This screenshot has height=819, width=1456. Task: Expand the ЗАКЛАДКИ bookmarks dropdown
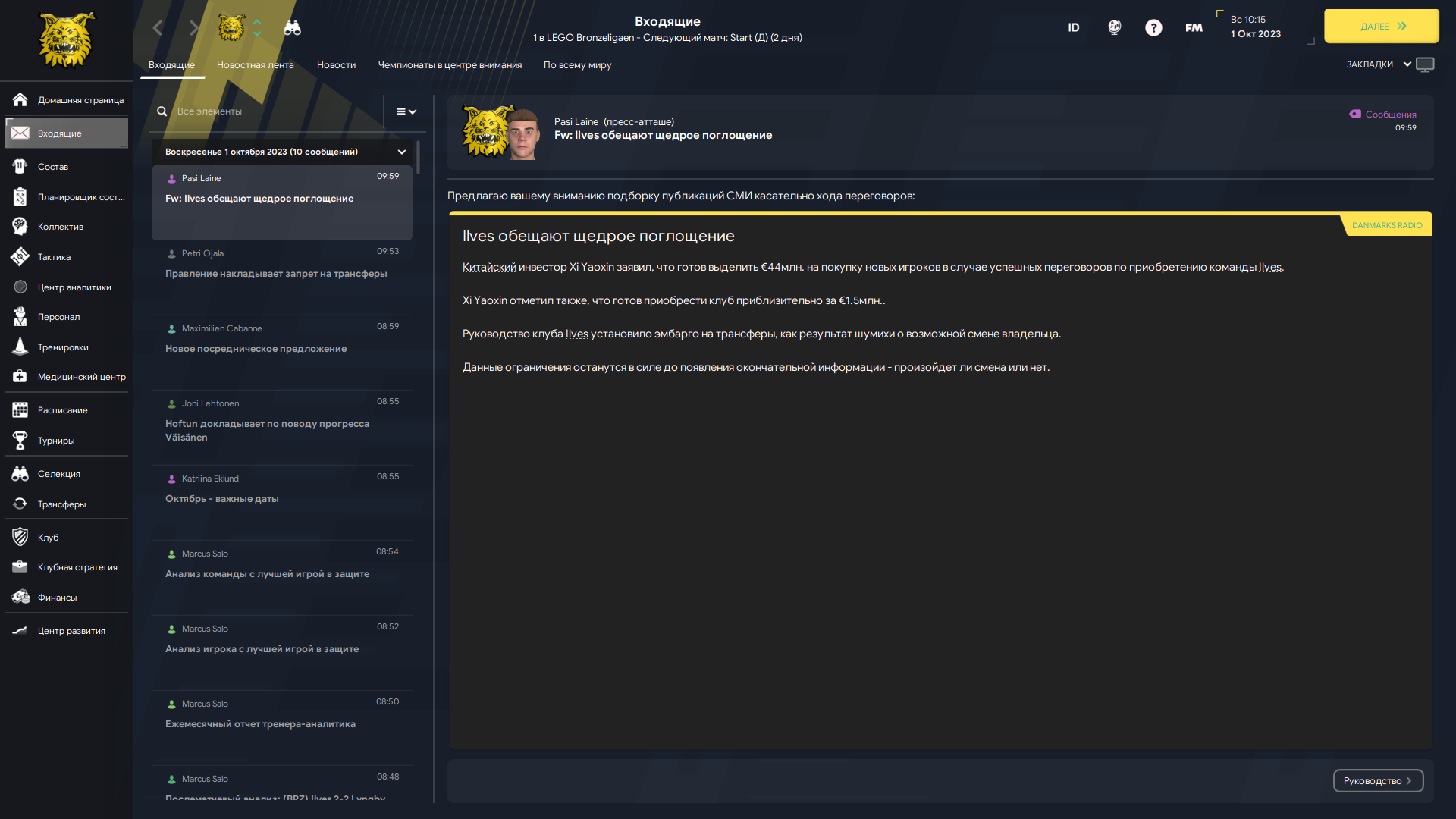(x=1378, y=64)
